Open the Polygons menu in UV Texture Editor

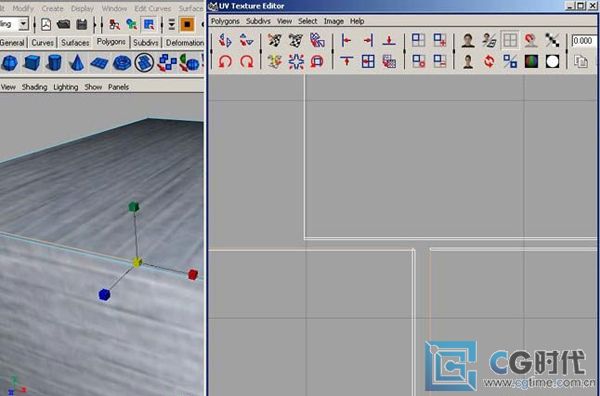[225, 21]
